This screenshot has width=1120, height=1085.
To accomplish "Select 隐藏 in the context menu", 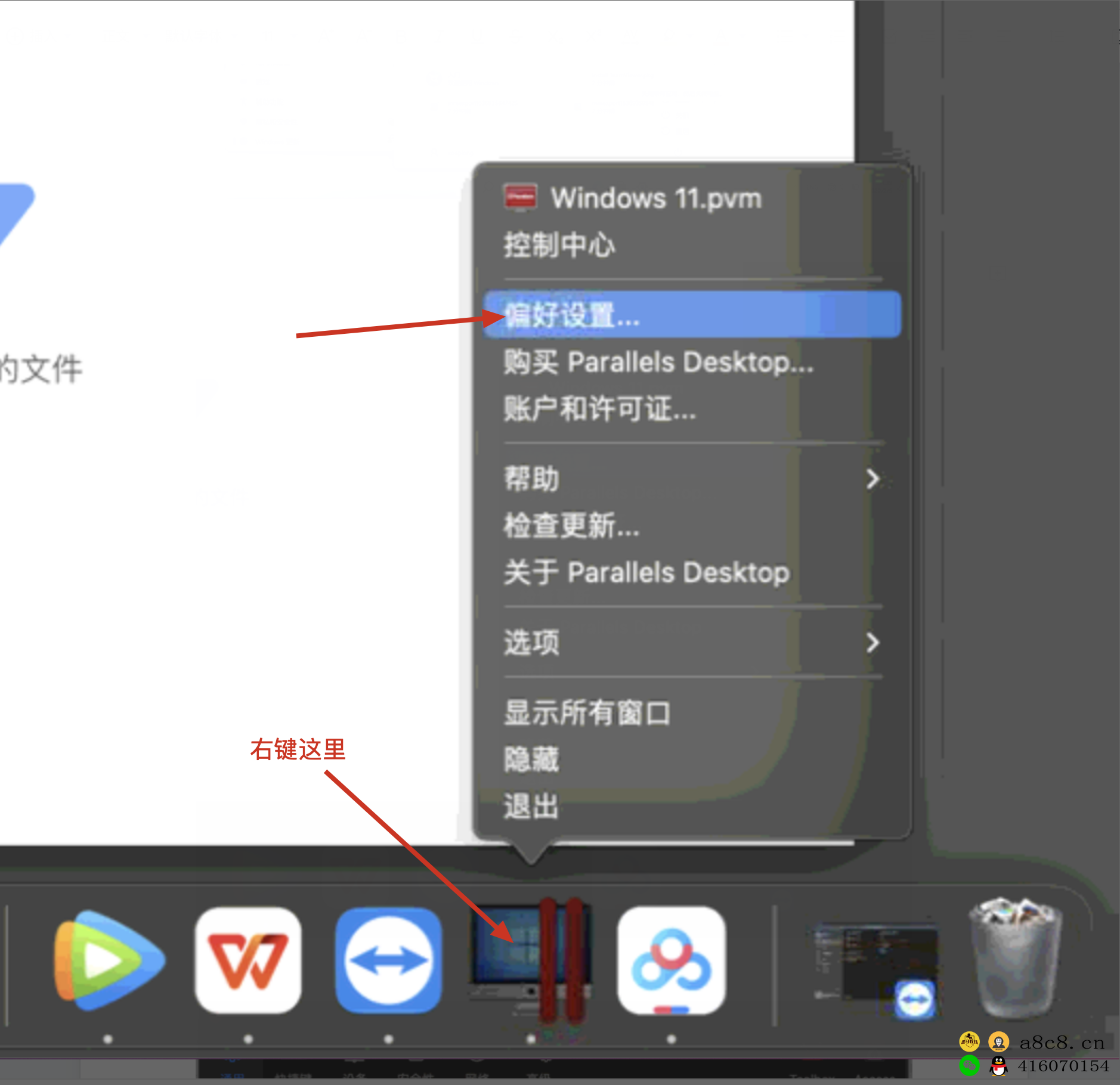I will [692, 759].
